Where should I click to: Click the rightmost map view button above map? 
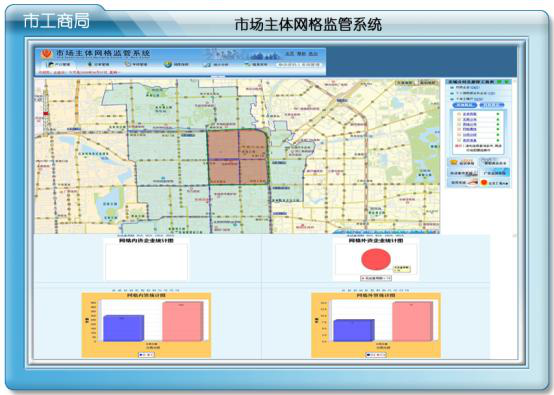coord(428,83)
